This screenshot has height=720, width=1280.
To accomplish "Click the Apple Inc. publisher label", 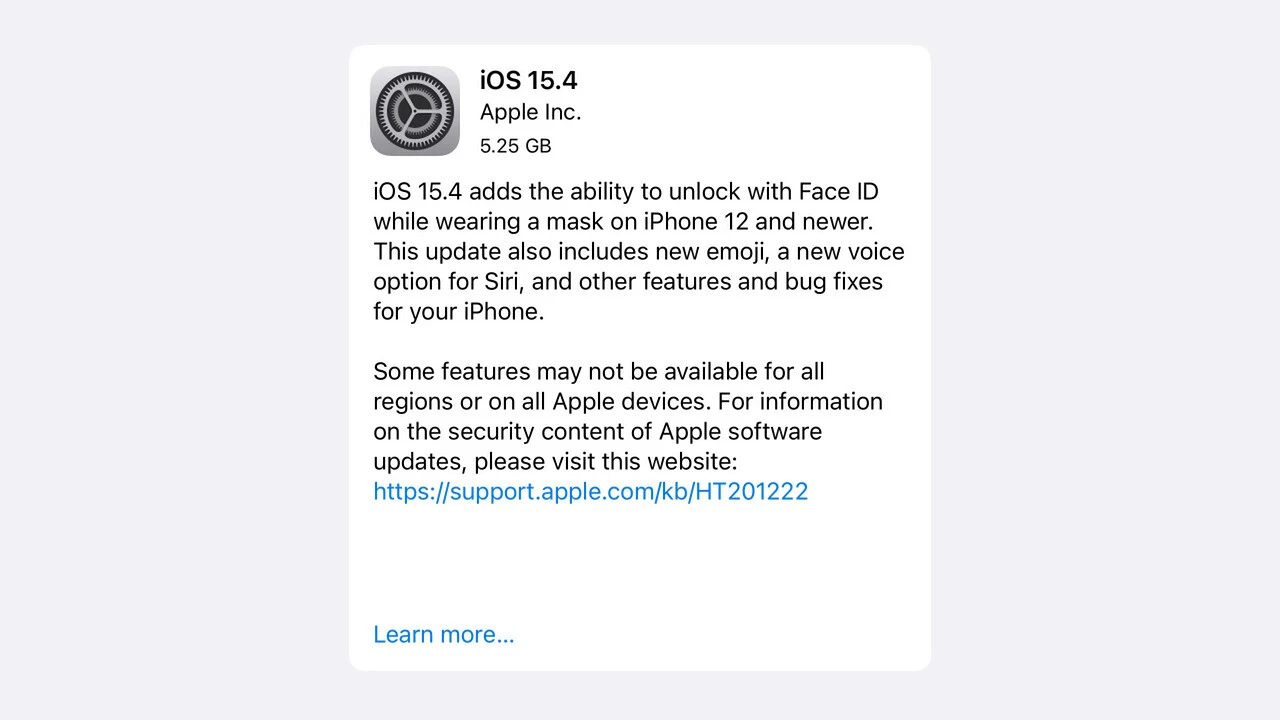I will [530, 112].
